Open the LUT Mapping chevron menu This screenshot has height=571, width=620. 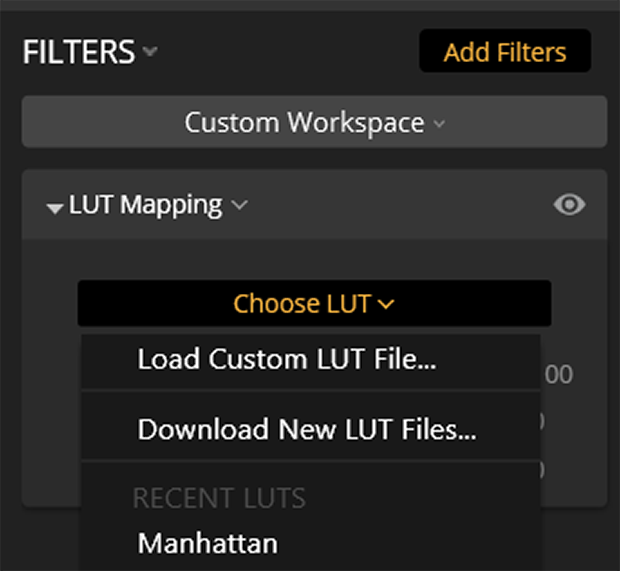point(240,205)
